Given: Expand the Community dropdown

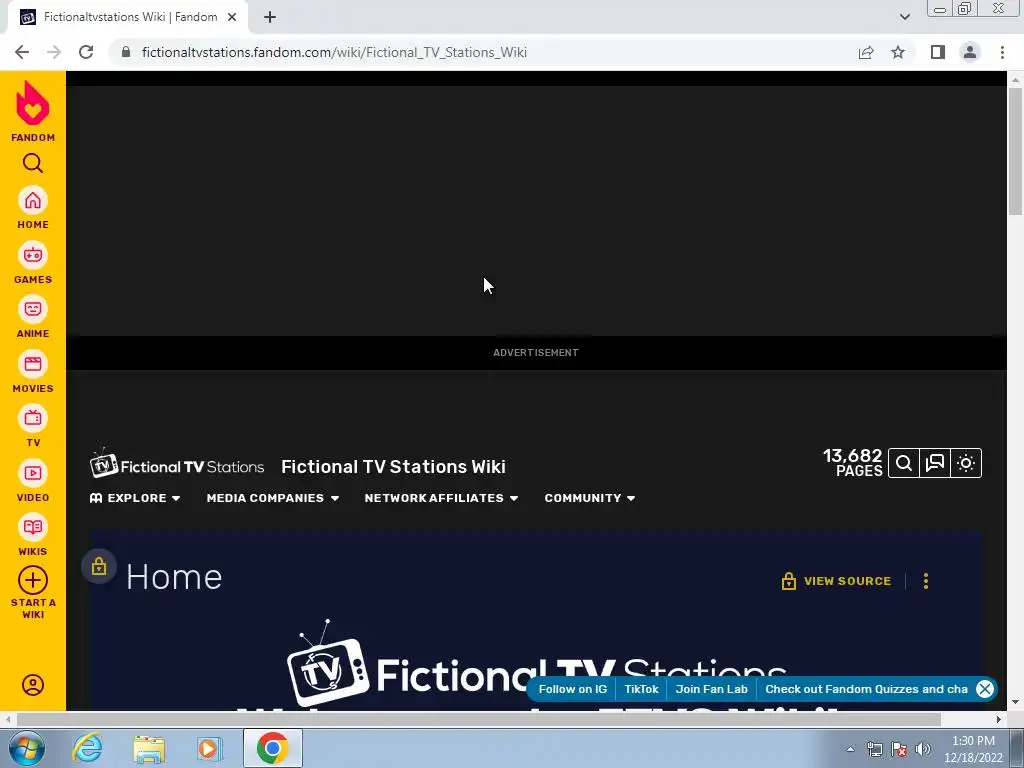Looking at the screenshot, I should click(x=590, y=498).
